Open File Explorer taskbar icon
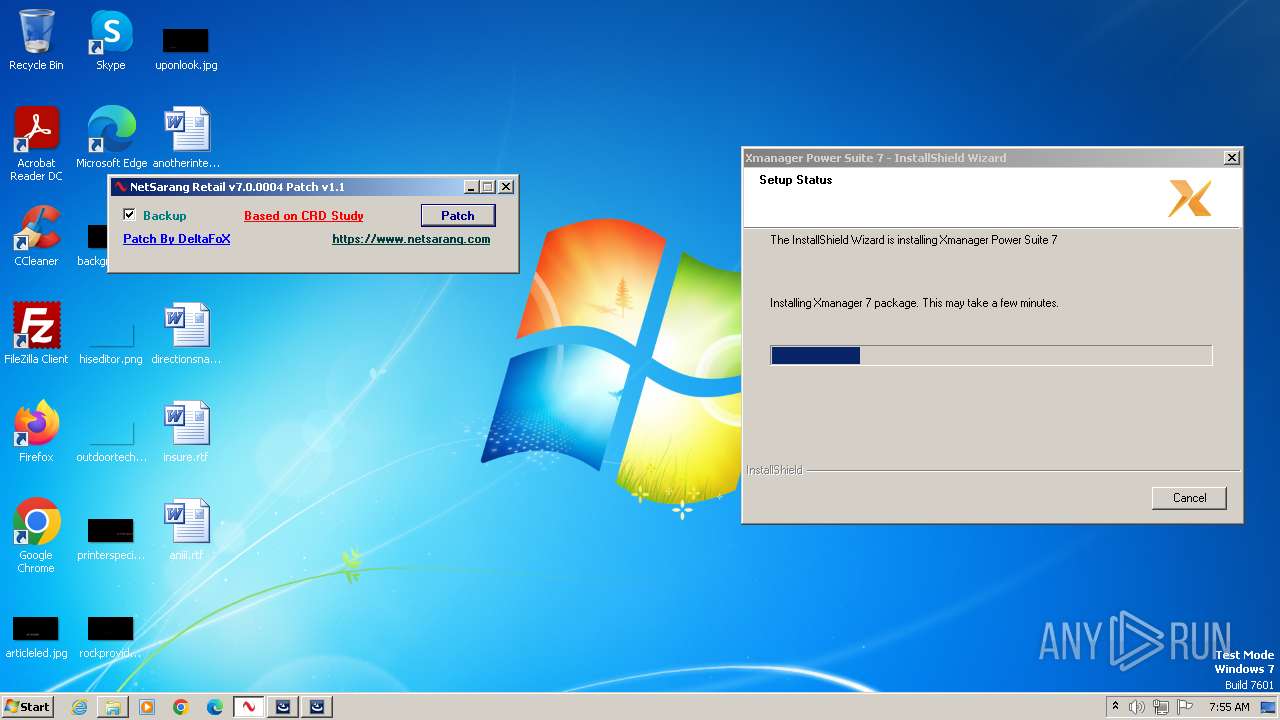Image resolution: width=1280 pixels, height=720 pixels. 113,707
